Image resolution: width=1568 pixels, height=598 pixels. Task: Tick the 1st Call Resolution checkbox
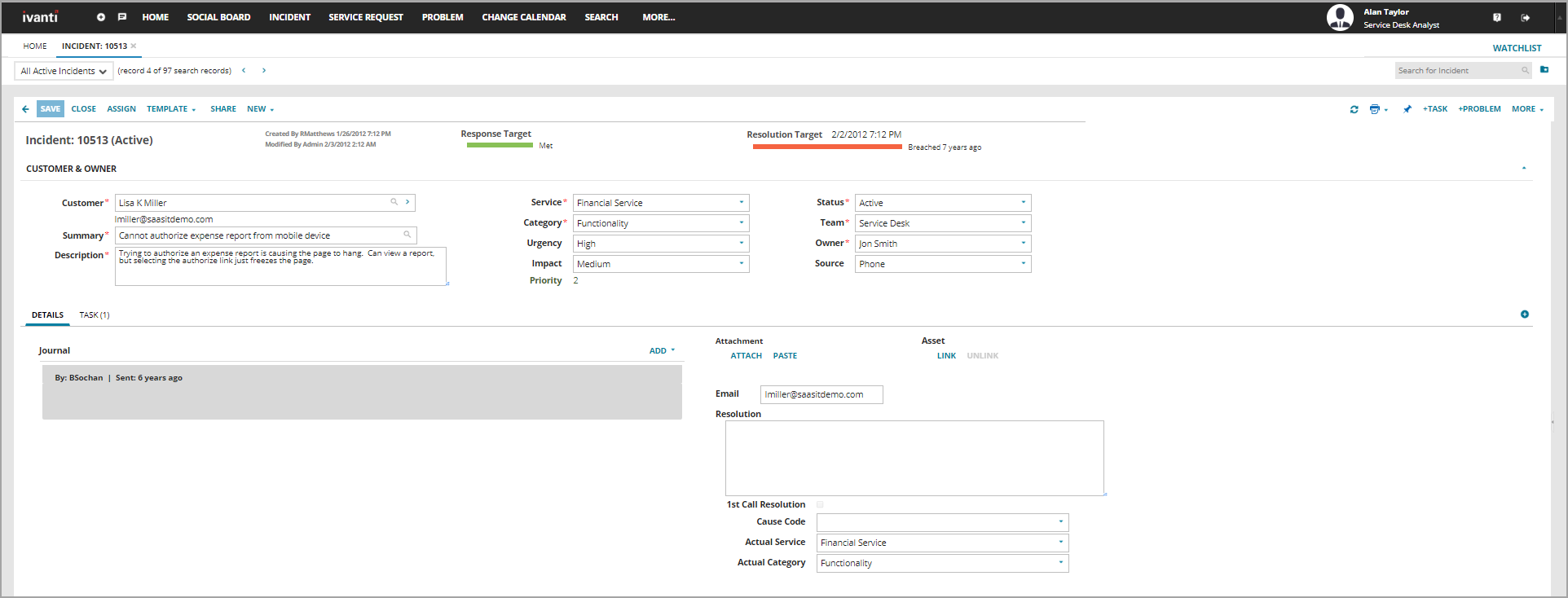pos(820,505)
